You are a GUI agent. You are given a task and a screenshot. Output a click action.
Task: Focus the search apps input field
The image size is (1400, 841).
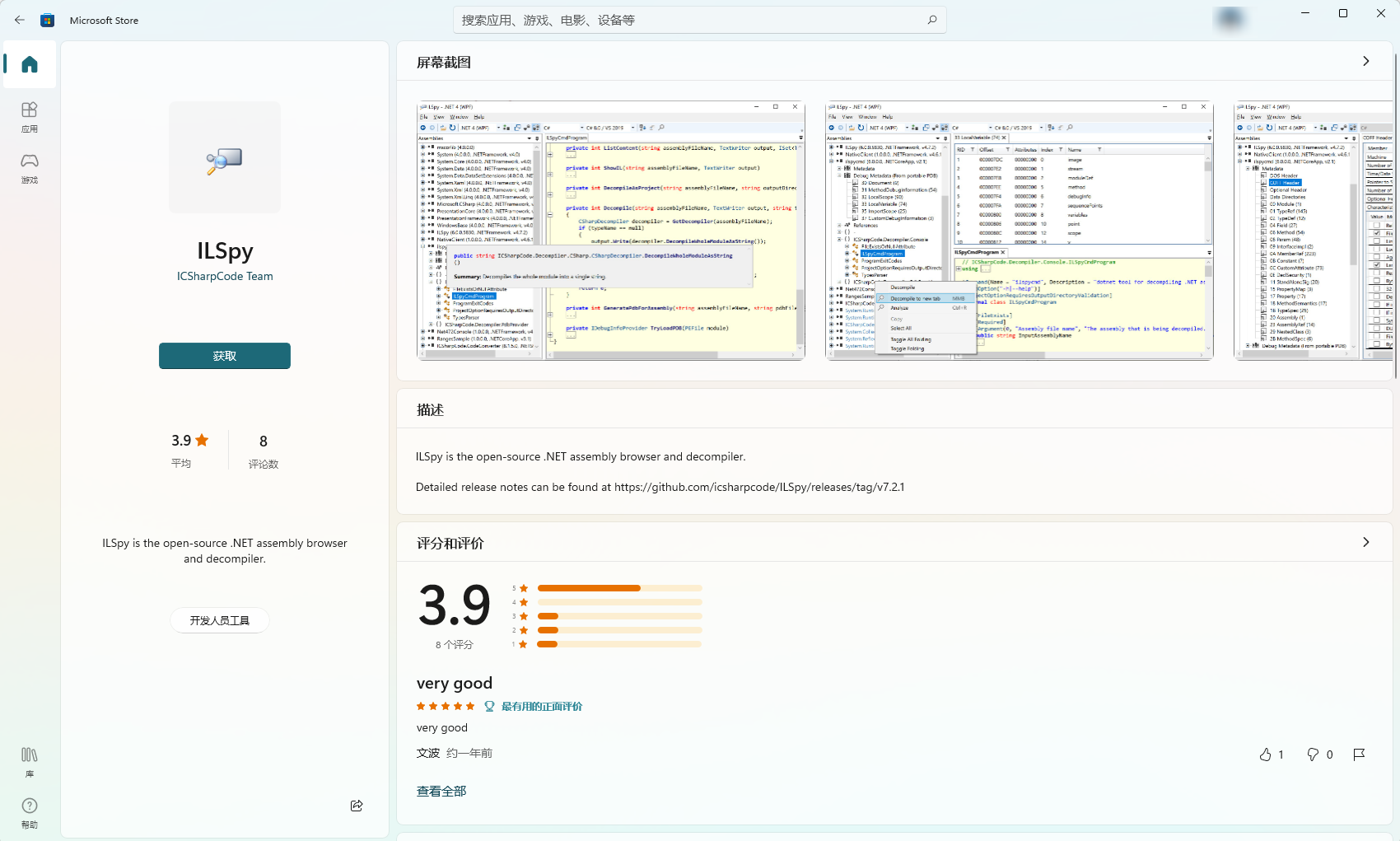[x=699, y=20]
